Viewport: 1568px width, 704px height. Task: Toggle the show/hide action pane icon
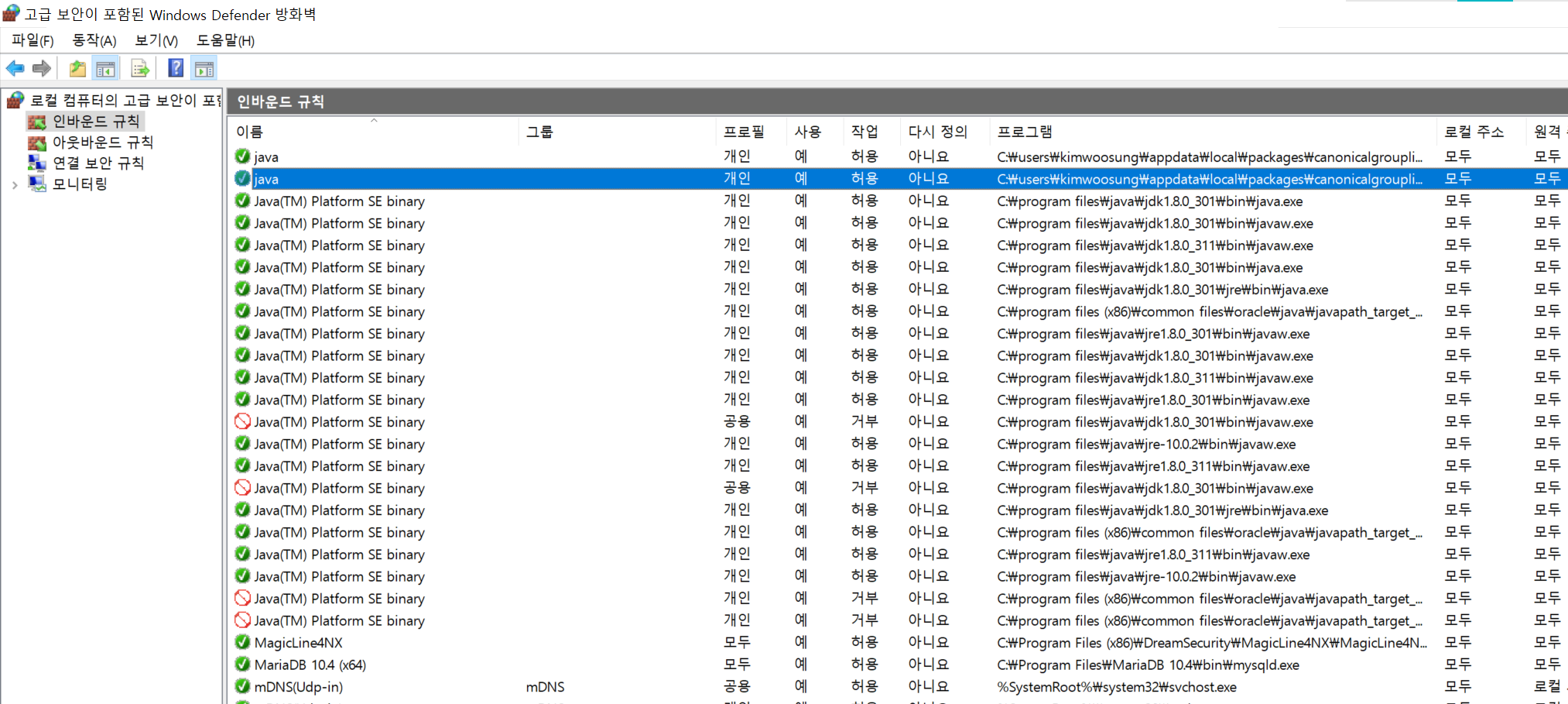pyautogui.click(x=204, y=69)
